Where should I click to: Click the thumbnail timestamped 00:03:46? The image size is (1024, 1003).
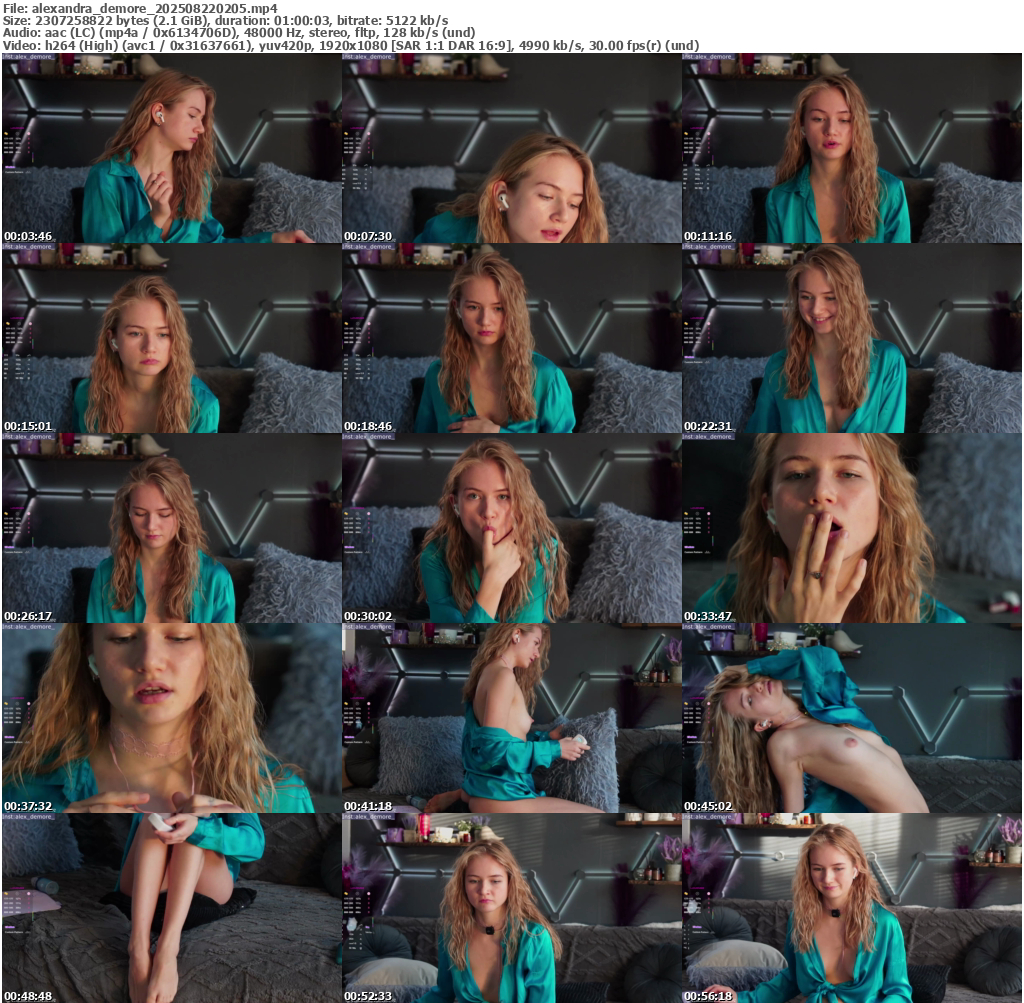[171, 148]
